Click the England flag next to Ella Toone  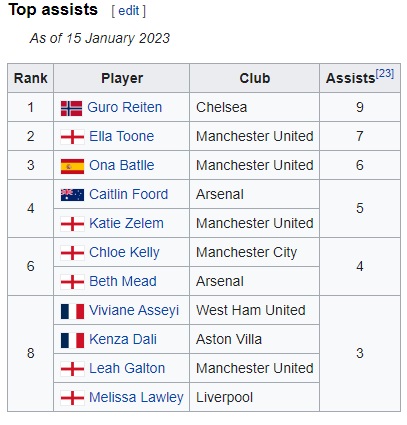[72, 137]
